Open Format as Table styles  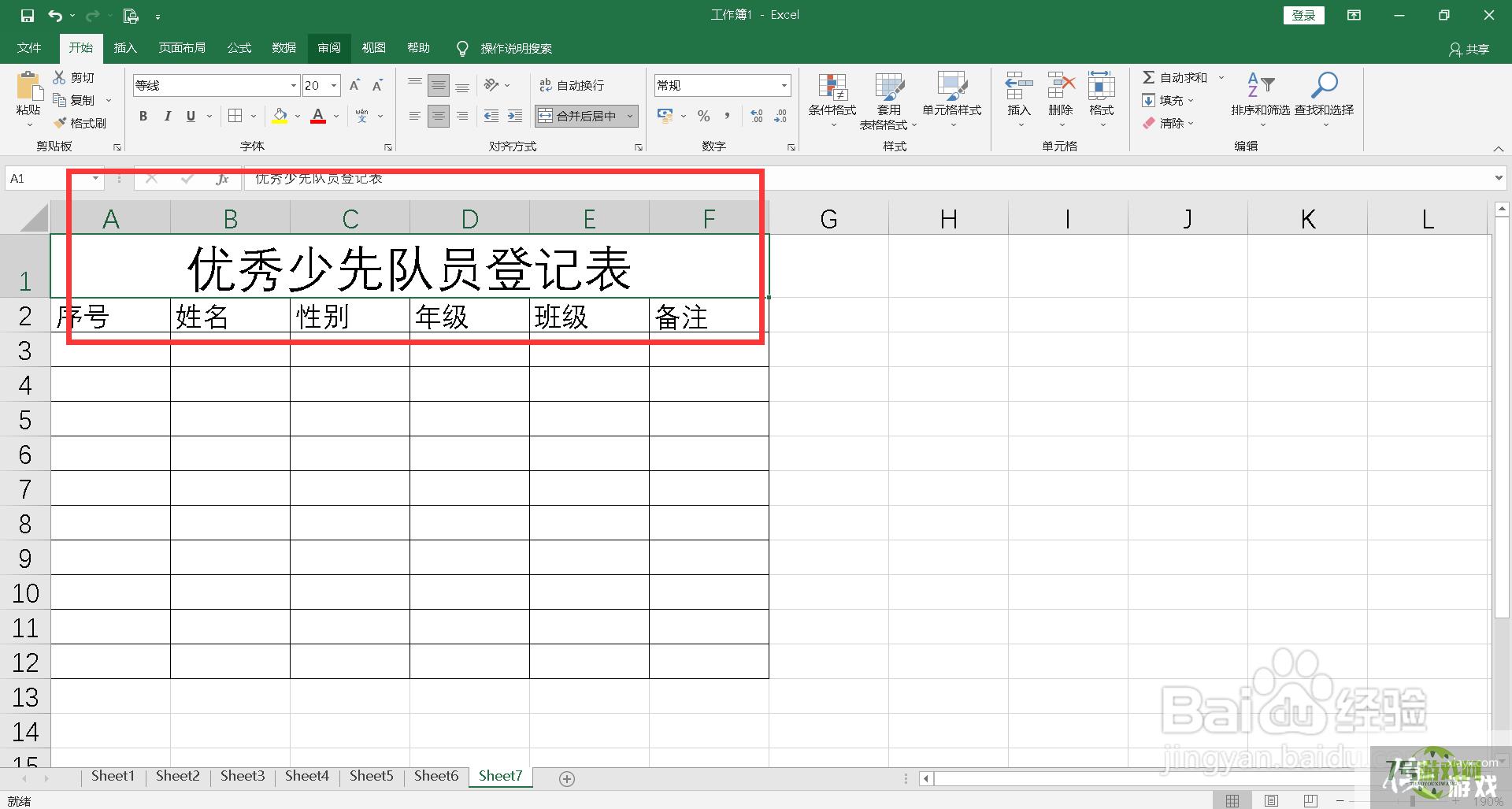(x=888, y=101)
